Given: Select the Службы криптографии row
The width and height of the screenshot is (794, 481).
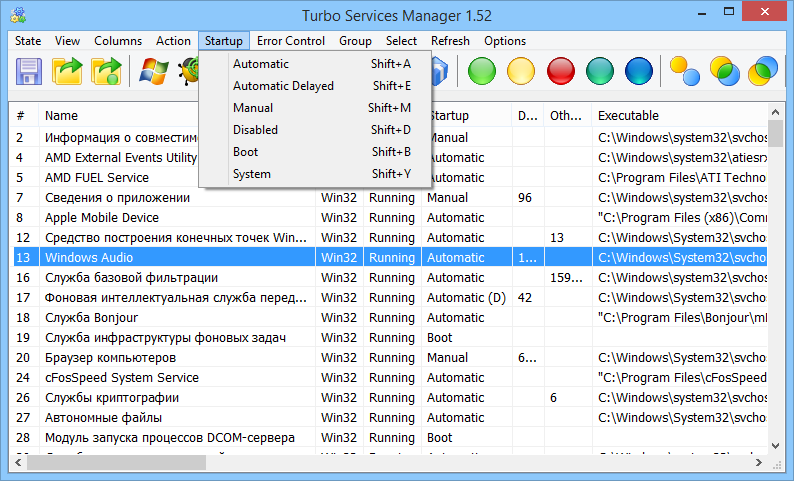Looking at the screenshot, I should tap(389, 397).
